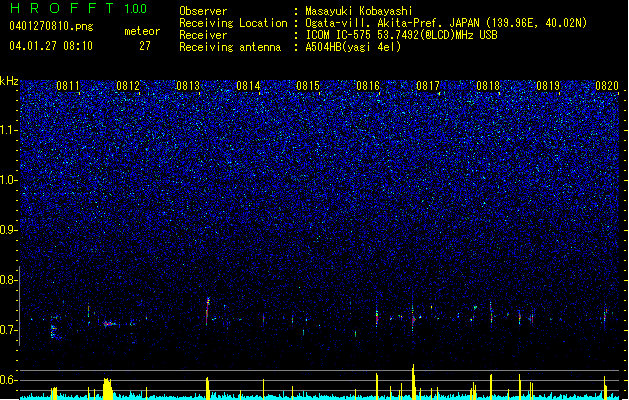629x400 pixels.
Task: Click the meteor count value 27
Action: click(x=145, y=46)
